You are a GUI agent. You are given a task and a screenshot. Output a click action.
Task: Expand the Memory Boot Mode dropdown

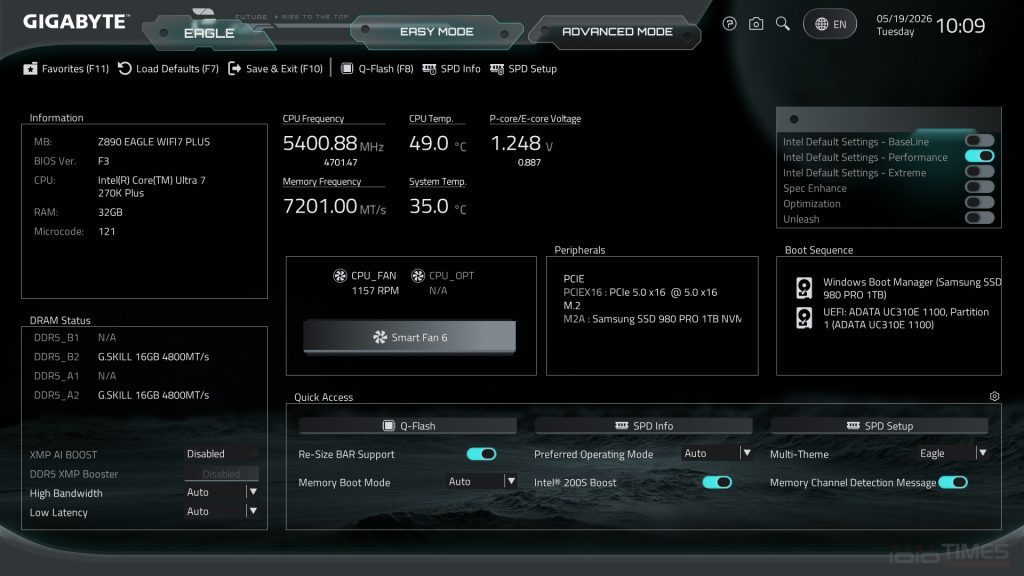481,481
